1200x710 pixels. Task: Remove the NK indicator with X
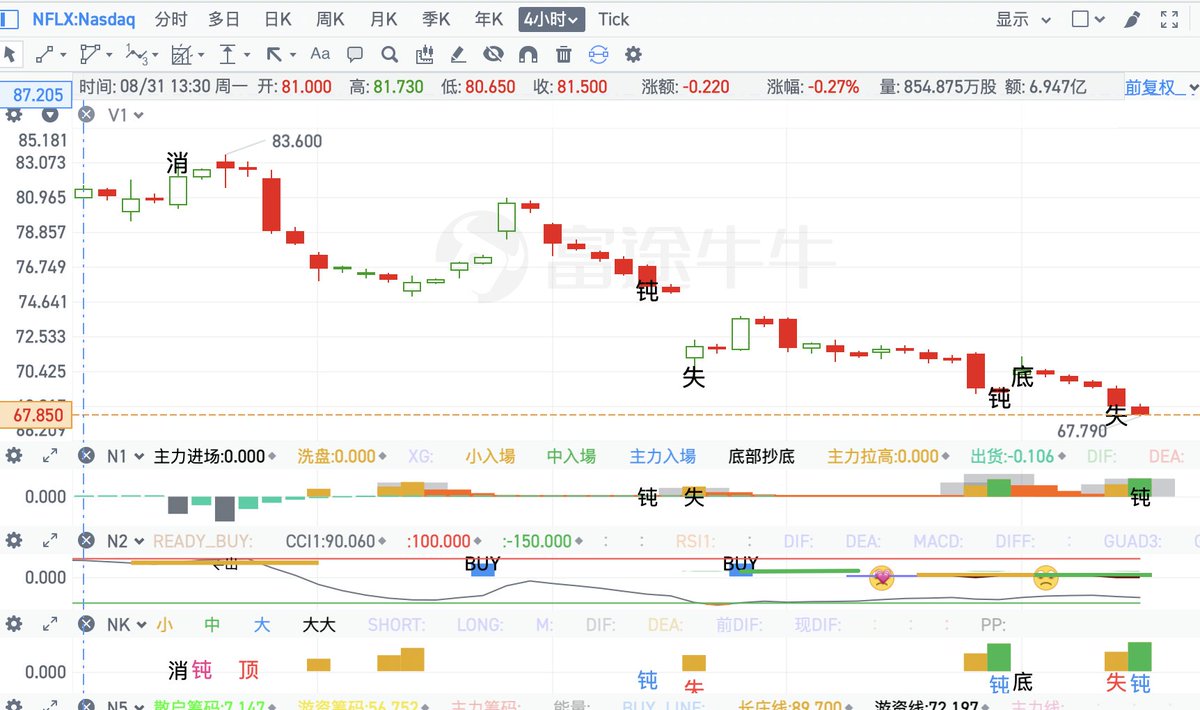pos(86,624)
